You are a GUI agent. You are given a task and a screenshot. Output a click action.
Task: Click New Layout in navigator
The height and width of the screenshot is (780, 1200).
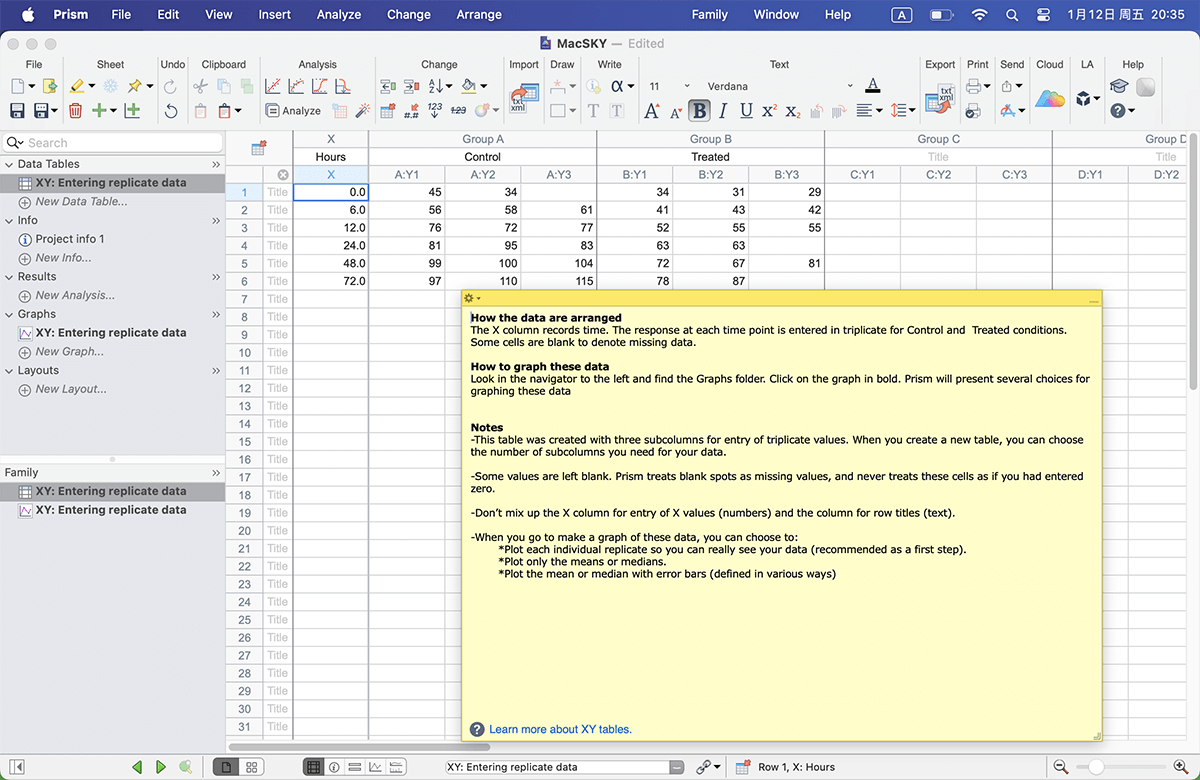click(x=71, y=390)
